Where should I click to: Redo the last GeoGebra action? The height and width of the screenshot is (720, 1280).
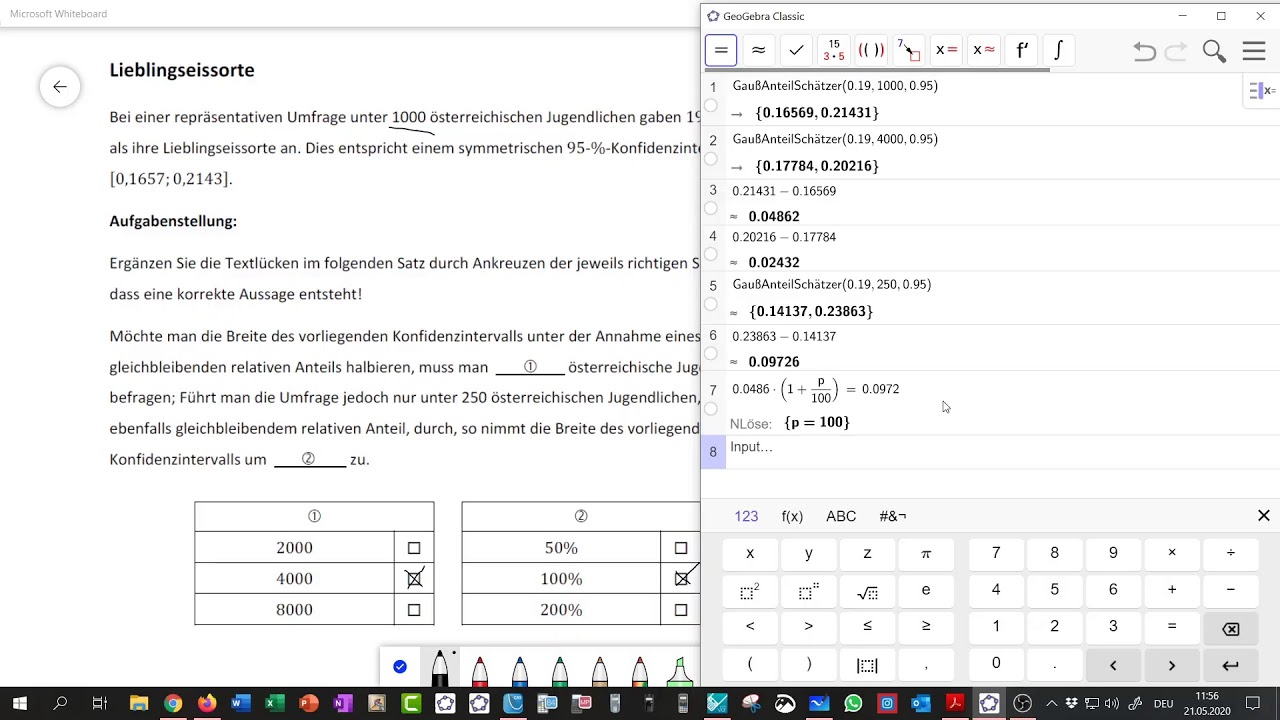tap(1176, 52)
